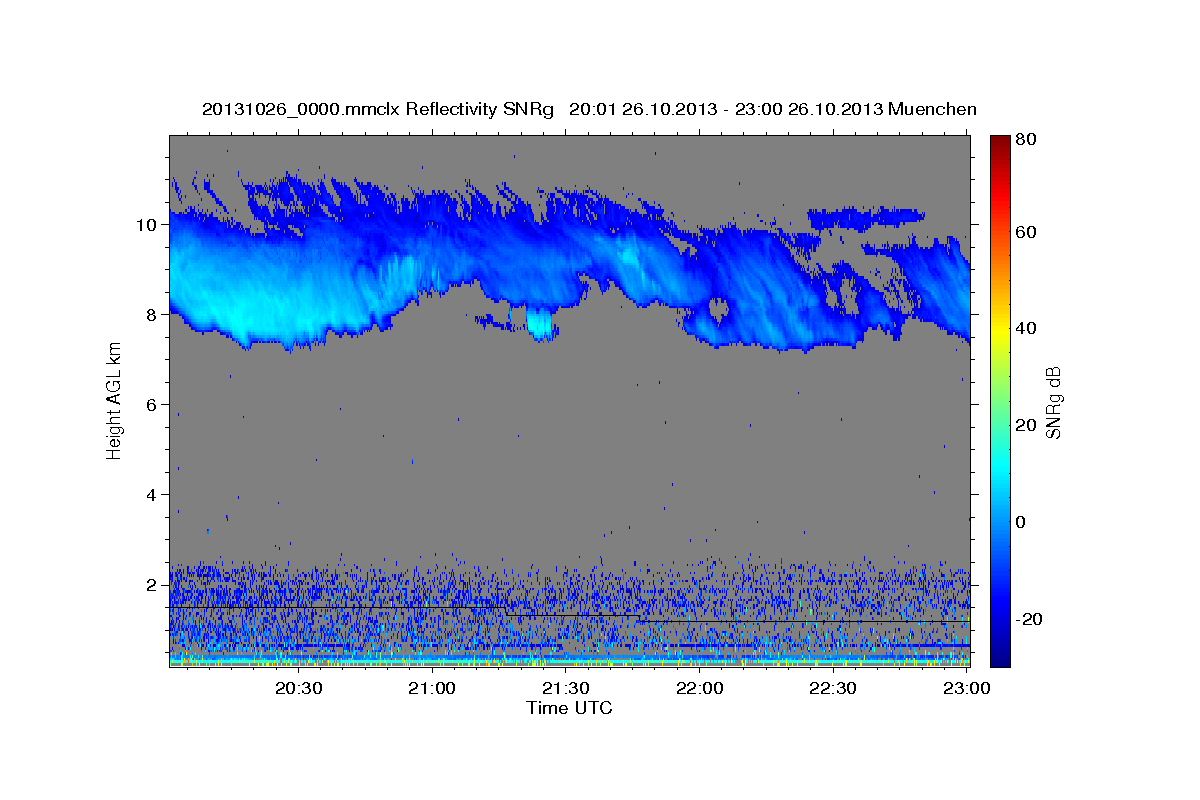1200x800 pixels.
Task: Click the 21:00 time tick label
Action: click(x=432, y=688)
